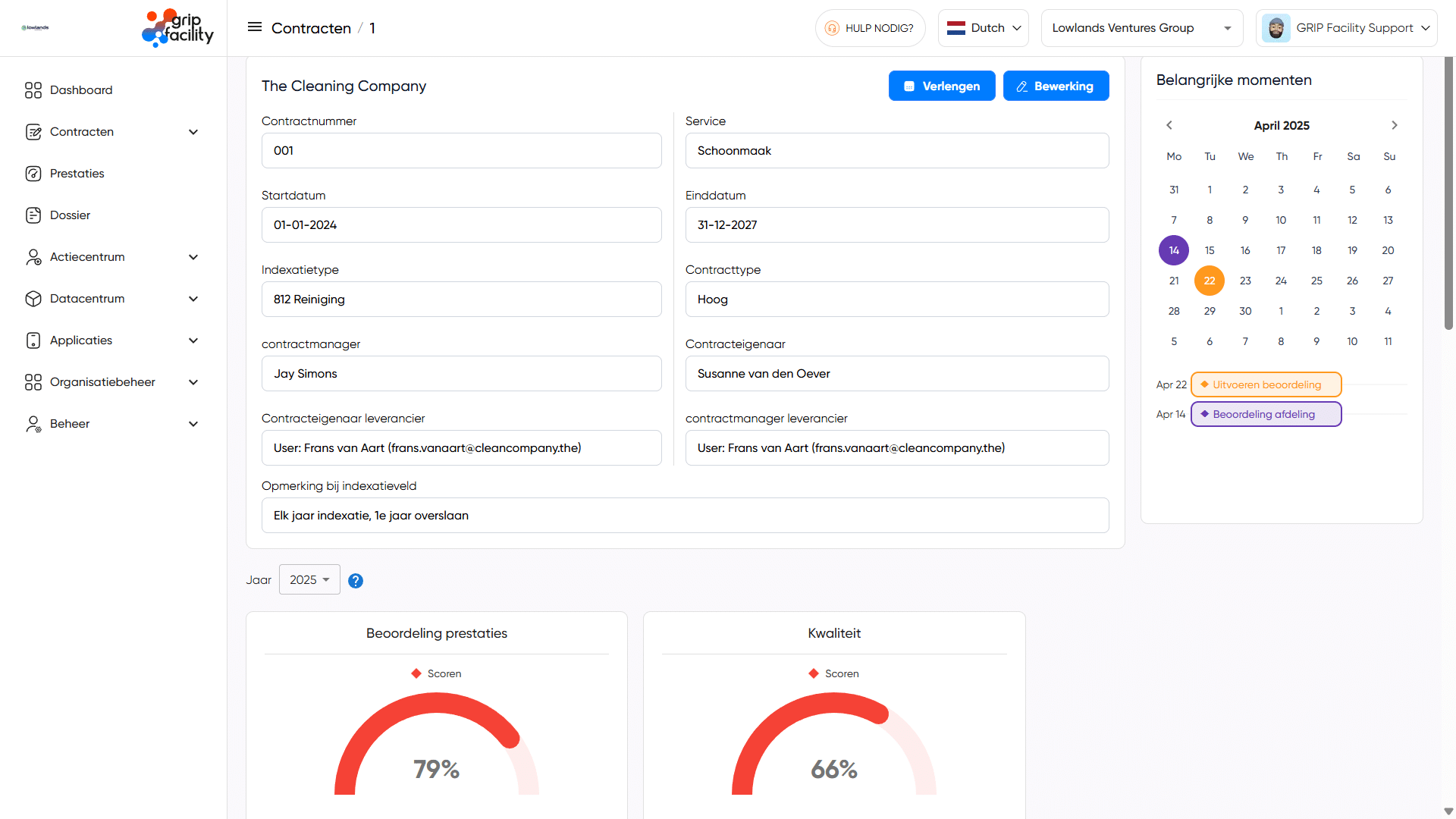1456x819 pixels.
Task: Select the Prestaties sidebar icon
Action: (33, 173)
